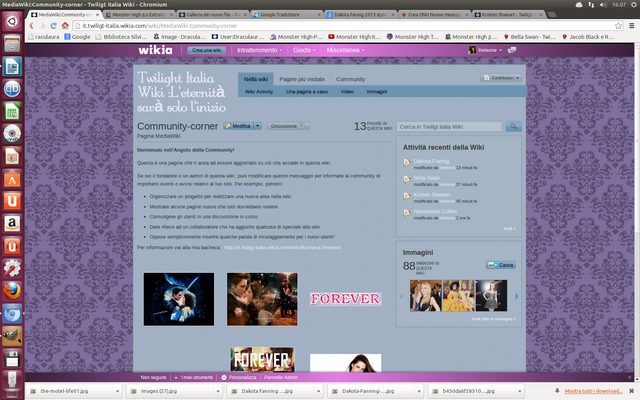Open the Contribuisci dropdown
The image size is (640, 400).
tap(501, 78)
